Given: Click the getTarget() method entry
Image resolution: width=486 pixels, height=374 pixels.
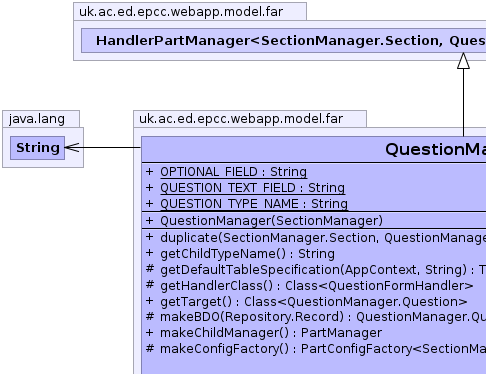Looking at the screenshot, I should point(314,302).
